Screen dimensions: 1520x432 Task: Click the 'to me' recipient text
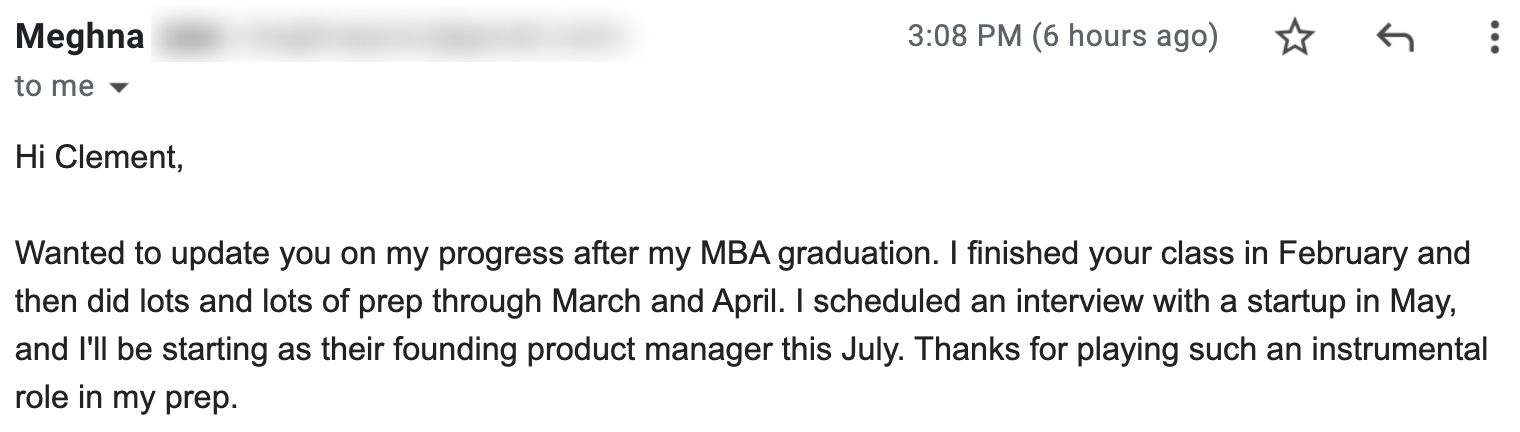54,87
